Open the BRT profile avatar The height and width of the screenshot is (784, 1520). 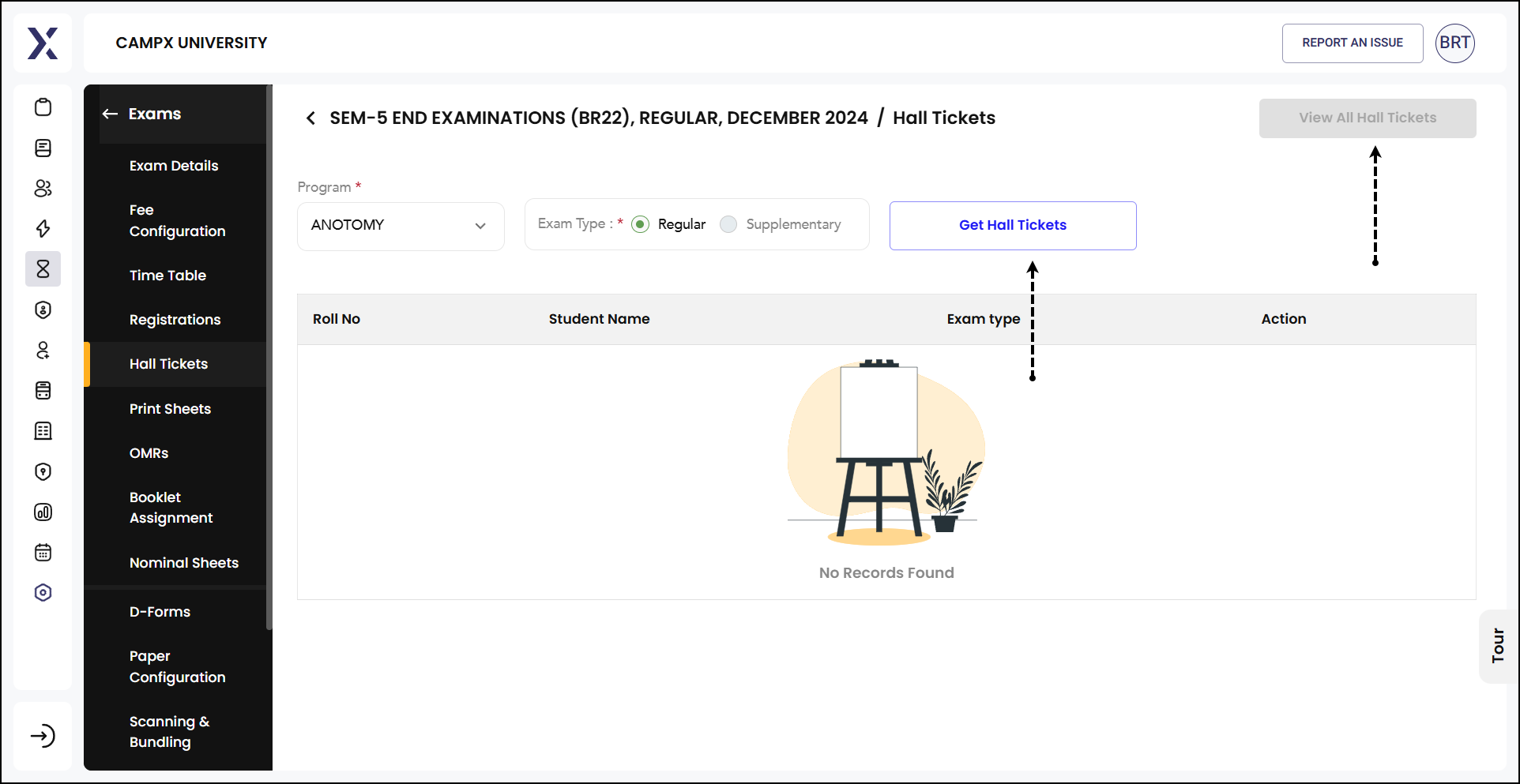point(1454,43)
